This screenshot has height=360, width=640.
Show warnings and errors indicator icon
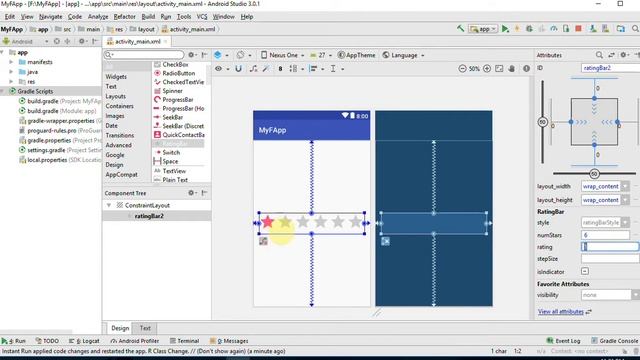pos(527,69)
